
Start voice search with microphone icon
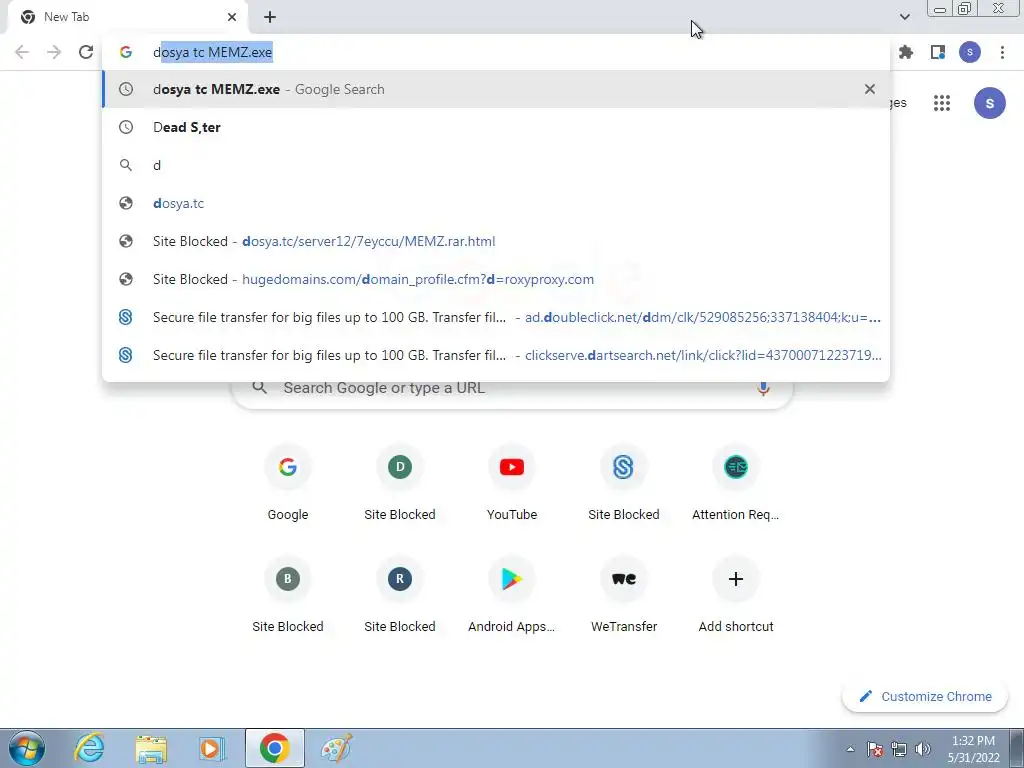(x=763, y=388)
